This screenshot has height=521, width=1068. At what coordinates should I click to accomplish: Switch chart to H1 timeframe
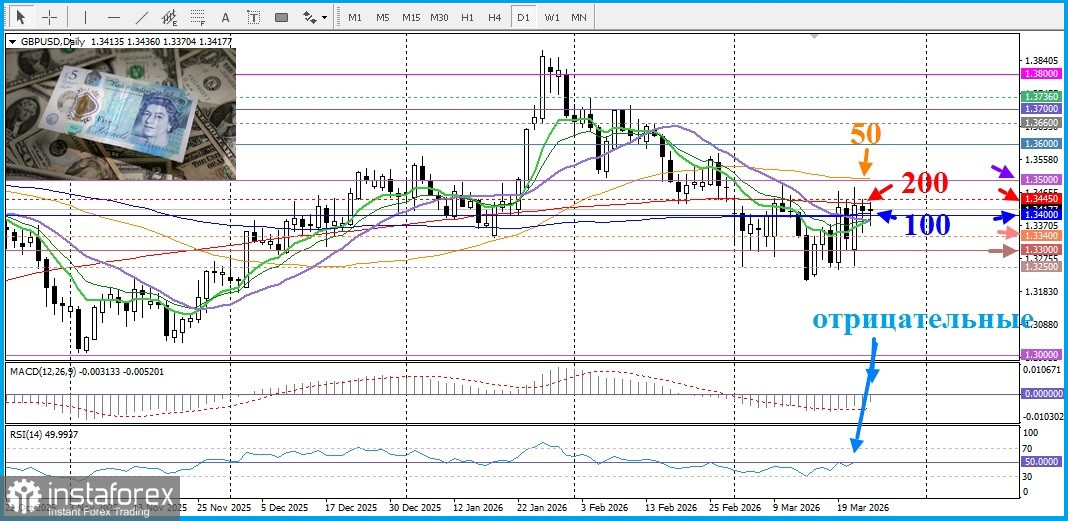point(467,17)
